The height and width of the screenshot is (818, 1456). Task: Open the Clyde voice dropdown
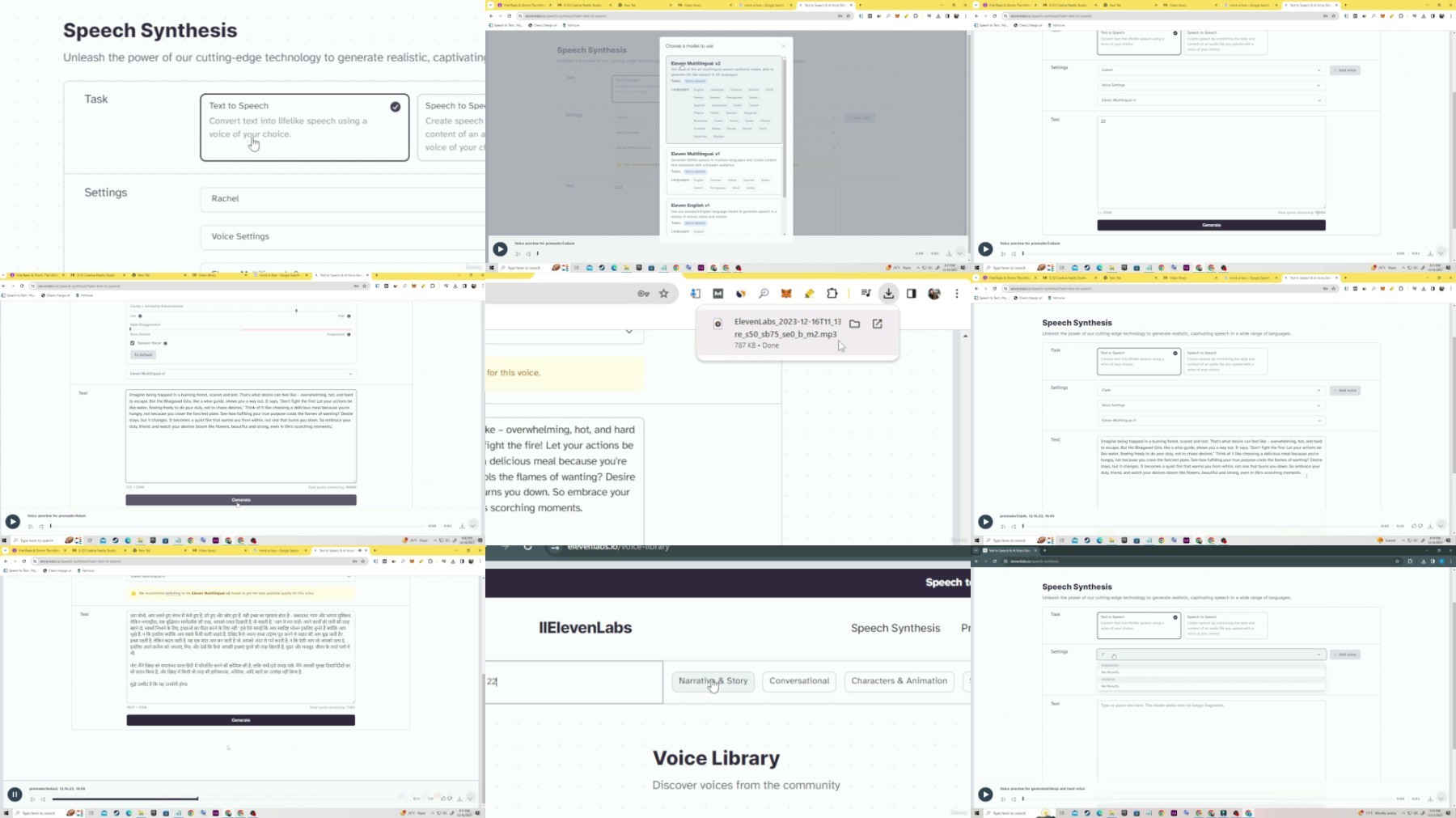click(x=1211, y=390)
